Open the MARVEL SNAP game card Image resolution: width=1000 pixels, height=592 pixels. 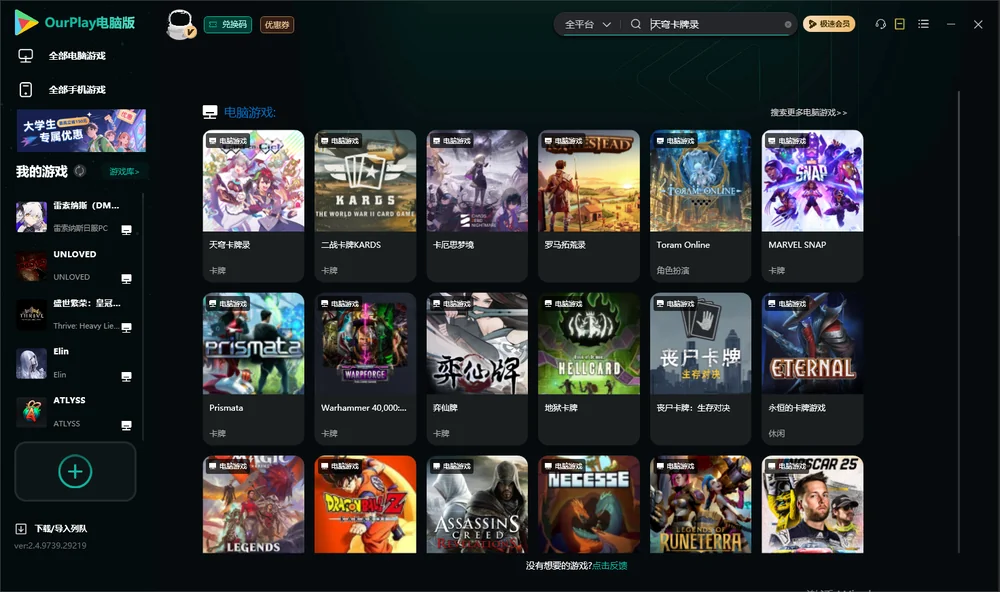pyautogui.click(x=812, y=205)
